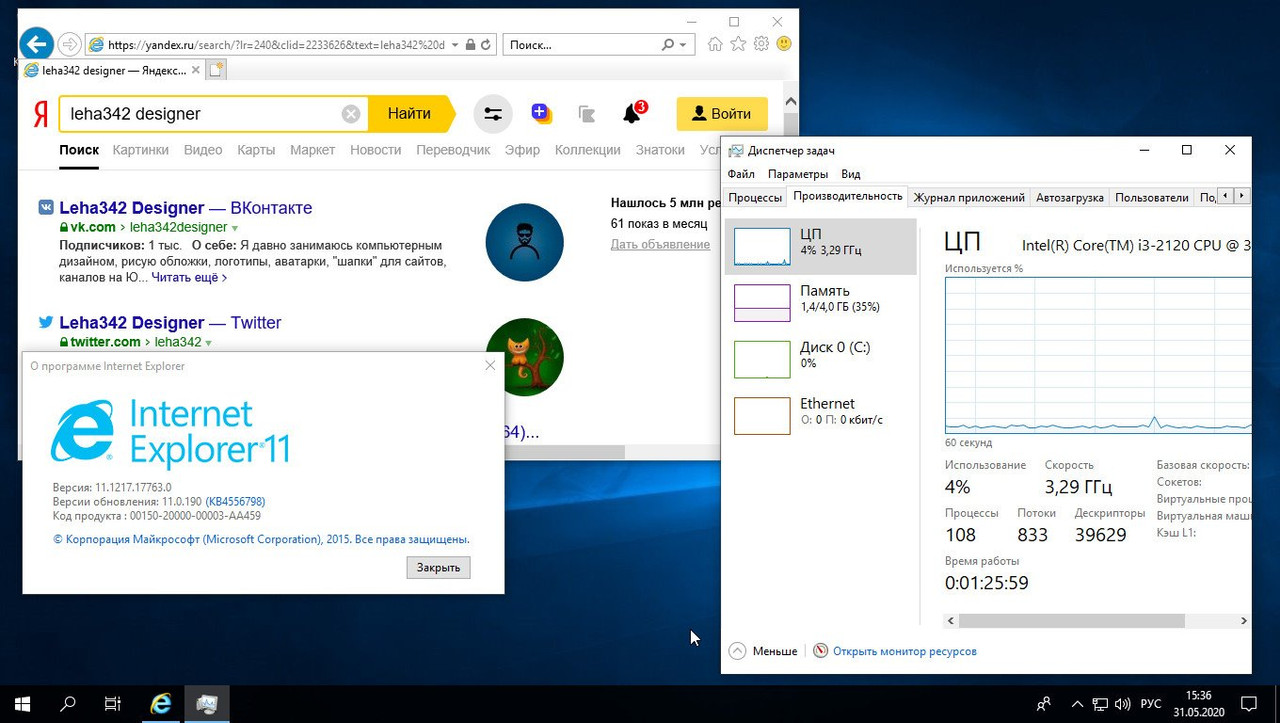The image size is (1280, 723).
Task: Click 'Читать ещё' under the VK result
Action: click(x=189, y=277)
